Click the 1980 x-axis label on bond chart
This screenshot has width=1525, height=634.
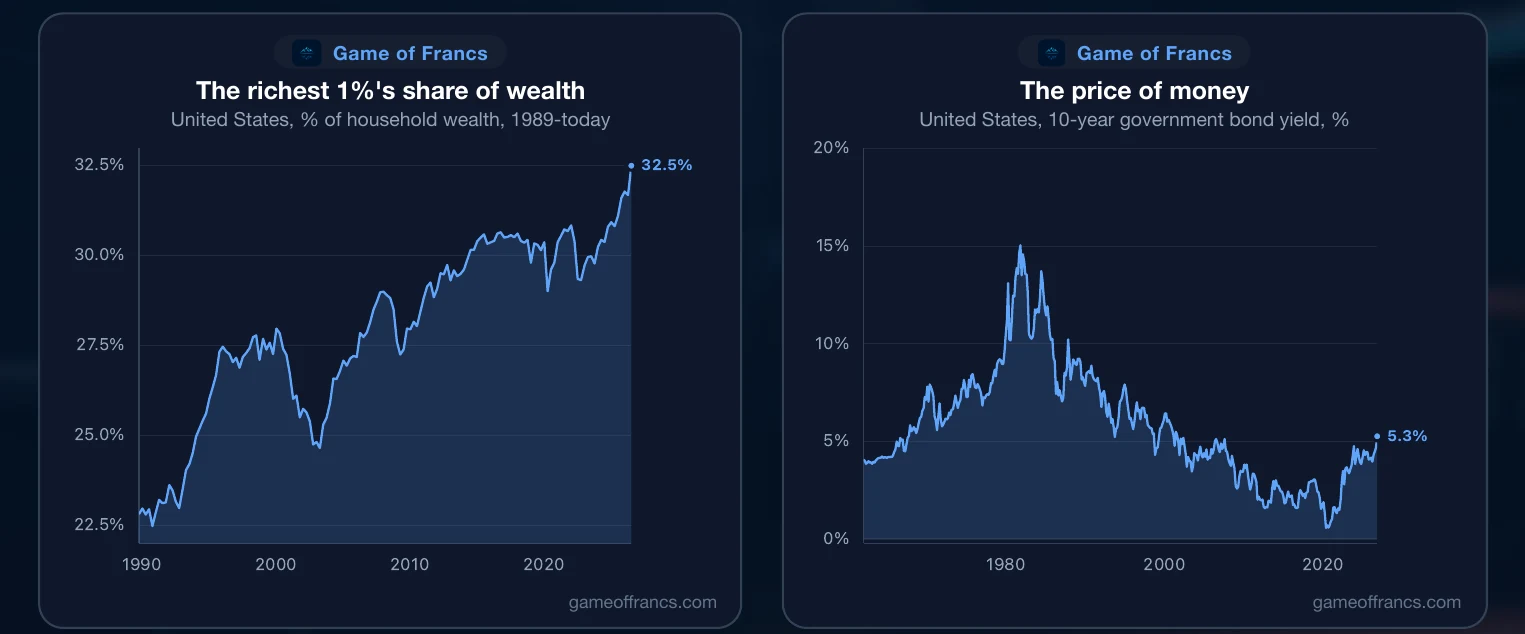[1006, 565]
